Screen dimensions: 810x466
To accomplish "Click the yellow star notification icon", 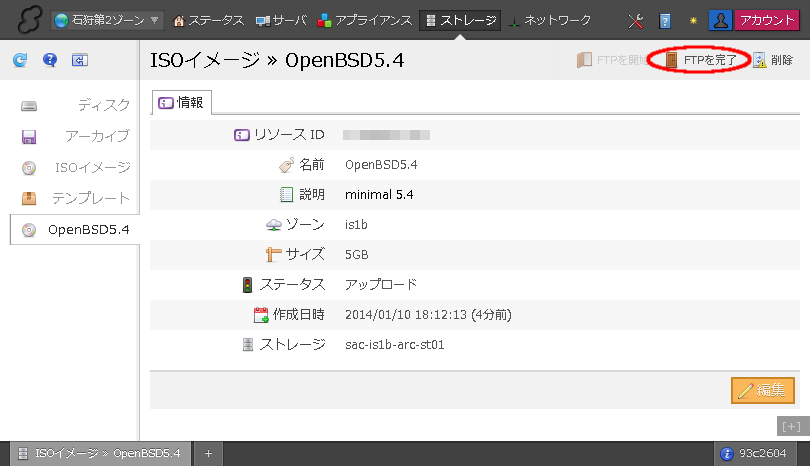I will pos(693,20).
